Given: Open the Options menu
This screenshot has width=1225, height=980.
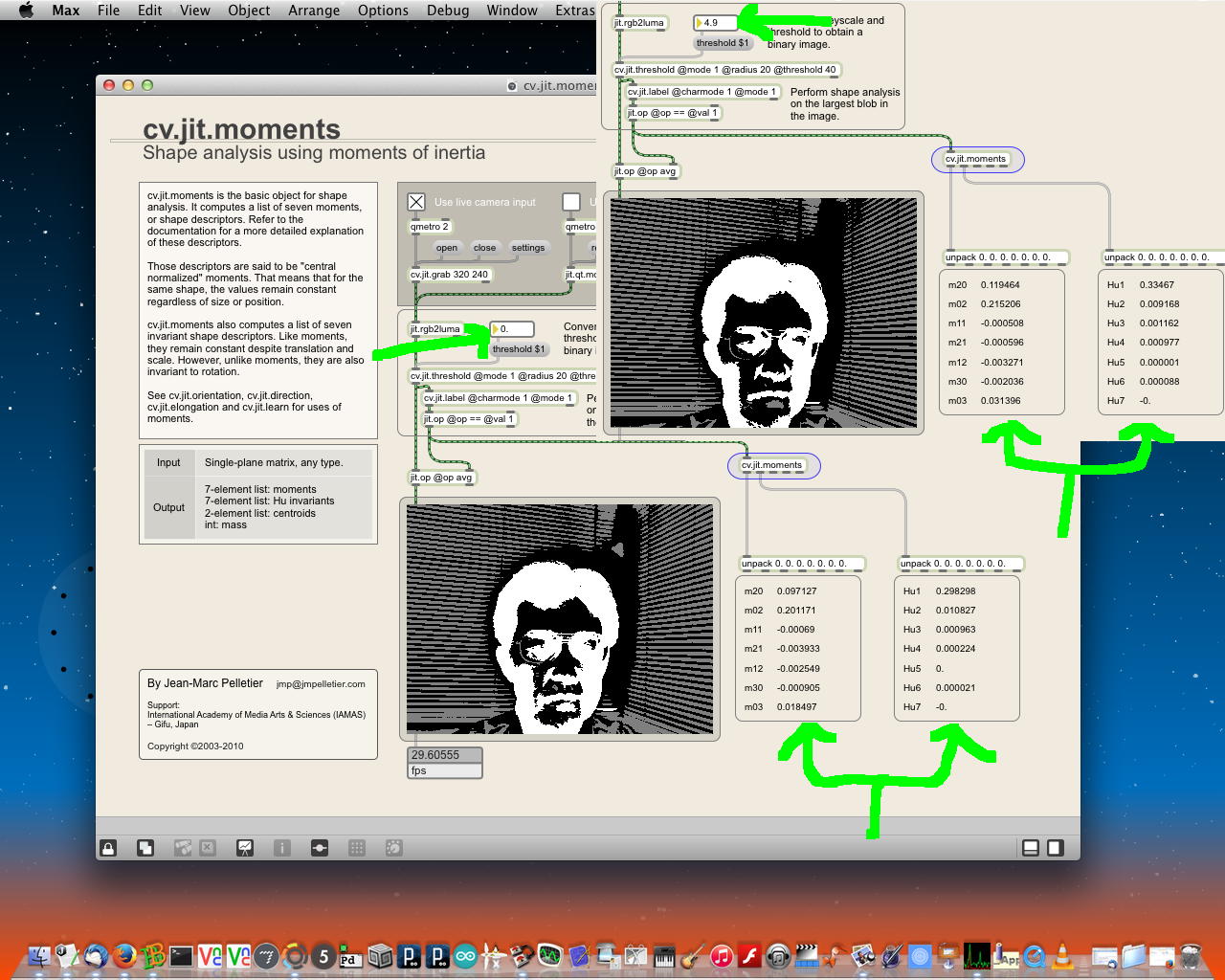Looking at the screenshot, I should point(383,10).
